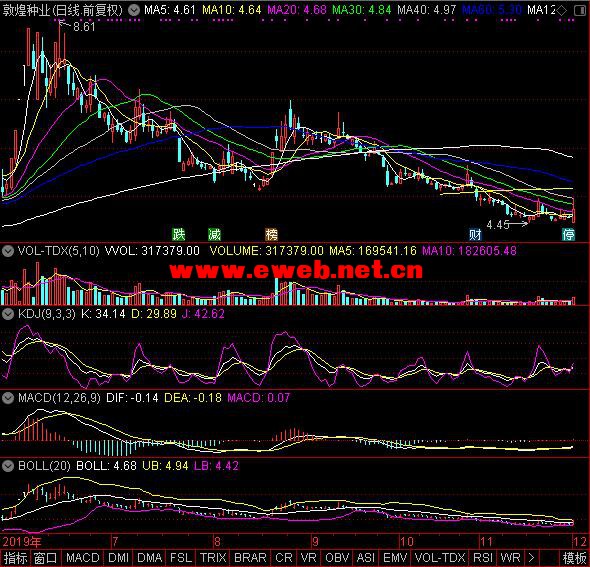Screen dimensions: 590x567
Task: Click the diamond icon at top right
Action: tap(561, 10)
